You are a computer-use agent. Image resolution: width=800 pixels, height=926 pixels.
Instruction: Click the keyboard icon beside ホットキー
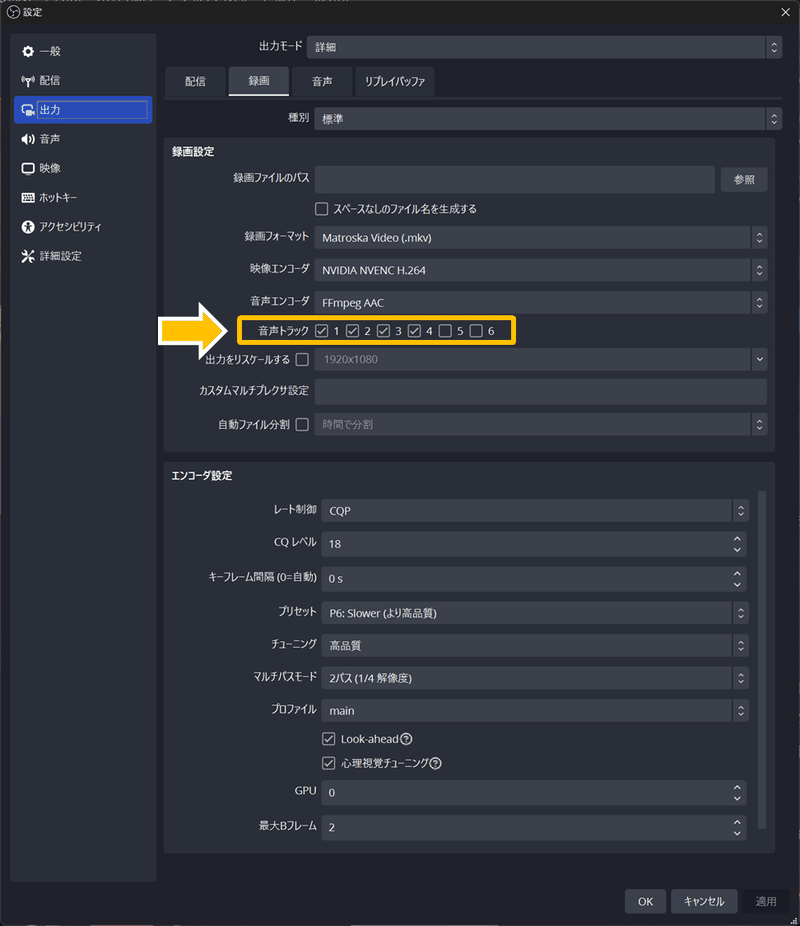(28, 198)
